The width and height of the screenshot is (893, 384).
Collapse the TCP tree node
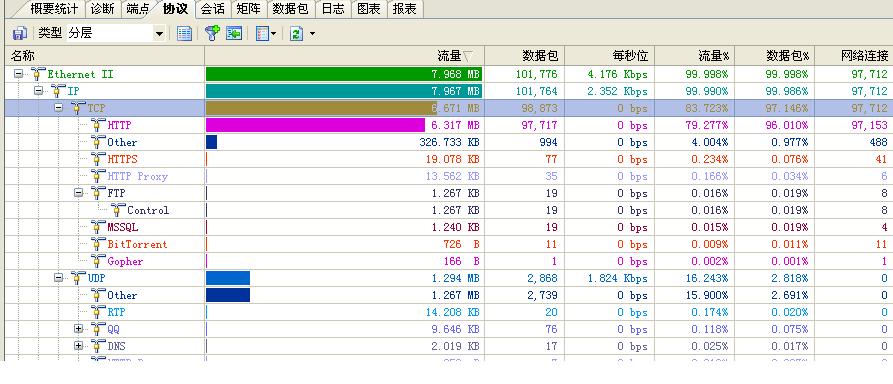(x=59, y=108)
